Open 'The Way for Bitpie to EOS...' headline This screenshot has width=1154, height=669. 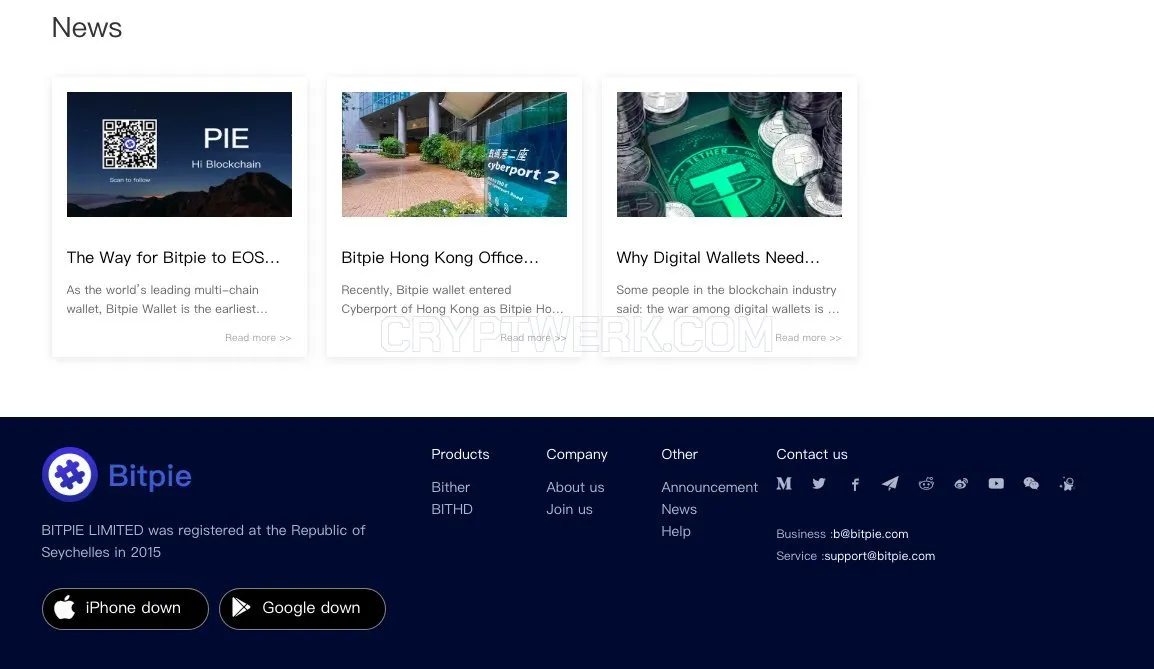[x=173, y=258]
